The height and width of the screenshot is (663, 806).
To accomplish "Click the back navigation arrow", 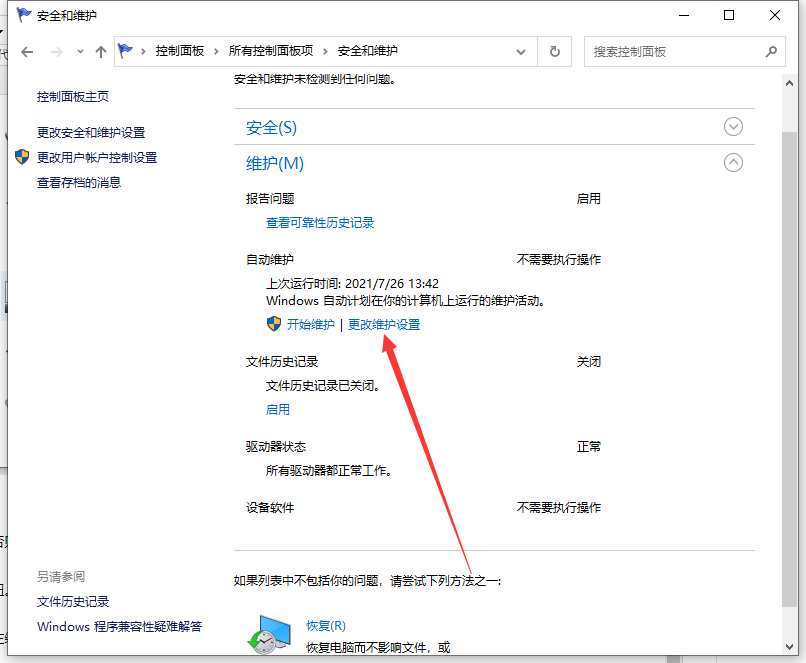I will point(27,51).
